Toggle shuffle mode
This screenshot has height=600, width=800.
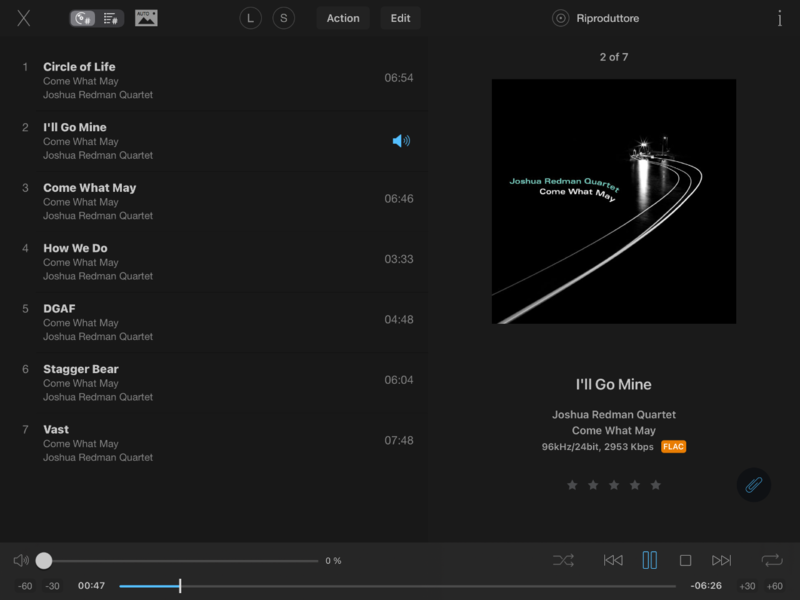pyautogui.click(x=563, y=561)
